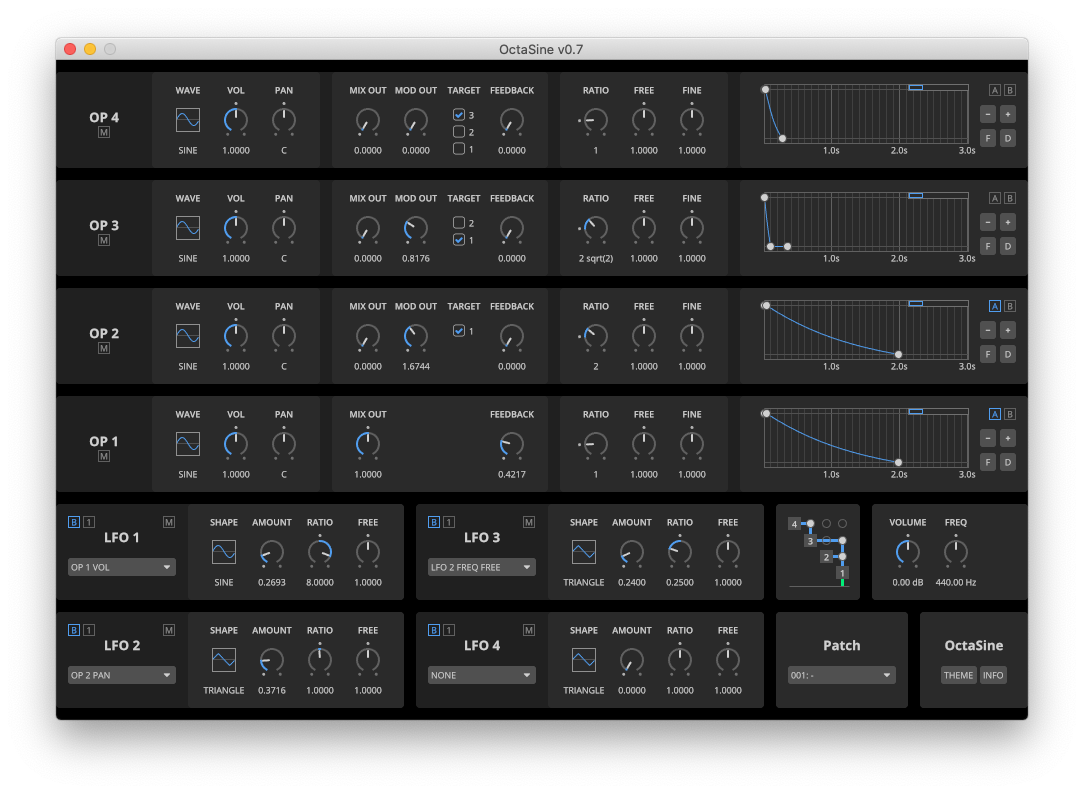Viewport: 1084px width, 794px height.
Task: Click the LFO 1 B sync toggle
Action: click(74, 522)
